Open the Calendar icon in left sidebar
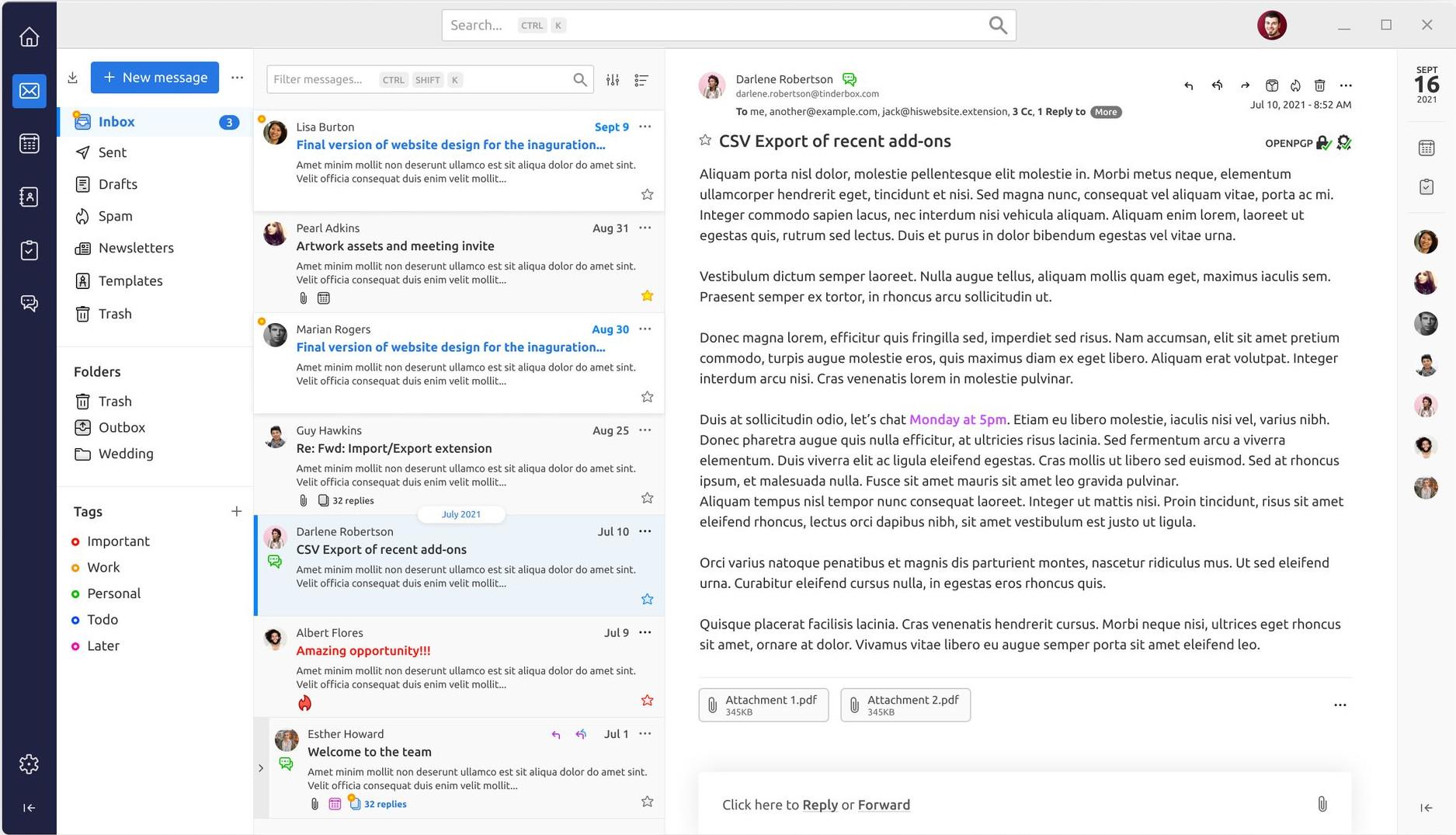The image size is (1456, 835). click(x=30, y=144)
